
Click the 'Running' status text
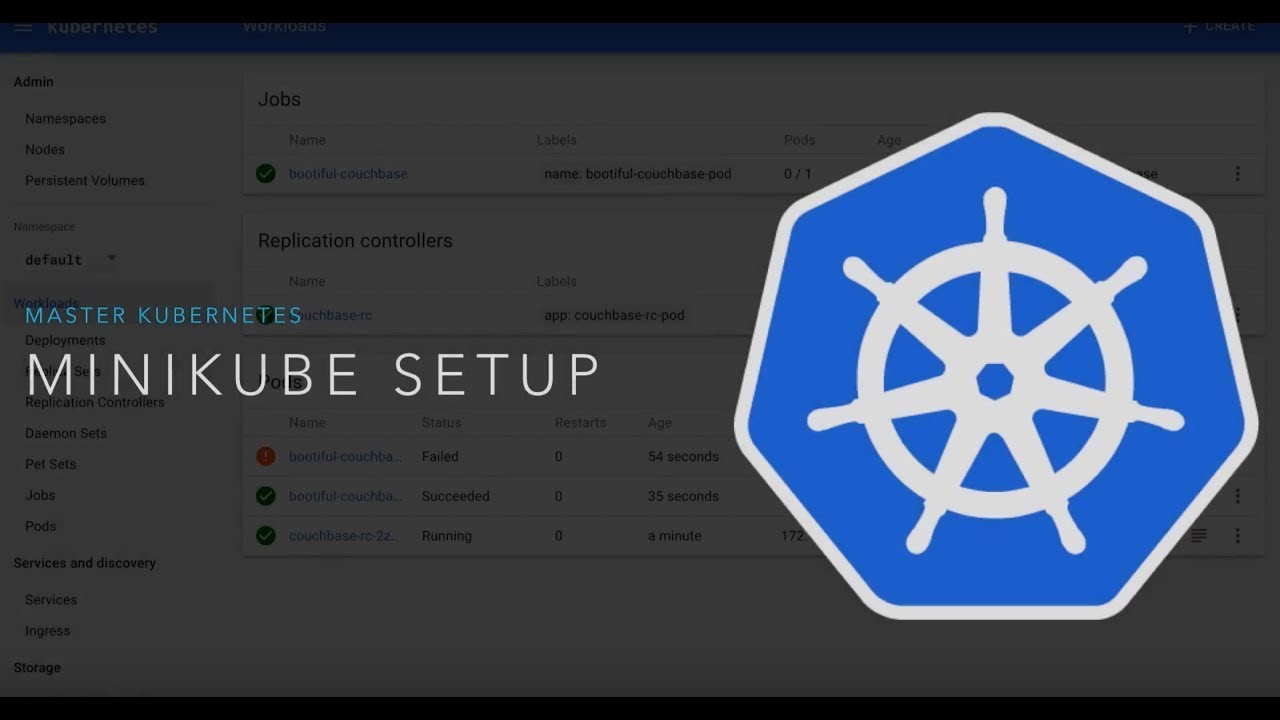pyautogui.click(x=447, y=536)
